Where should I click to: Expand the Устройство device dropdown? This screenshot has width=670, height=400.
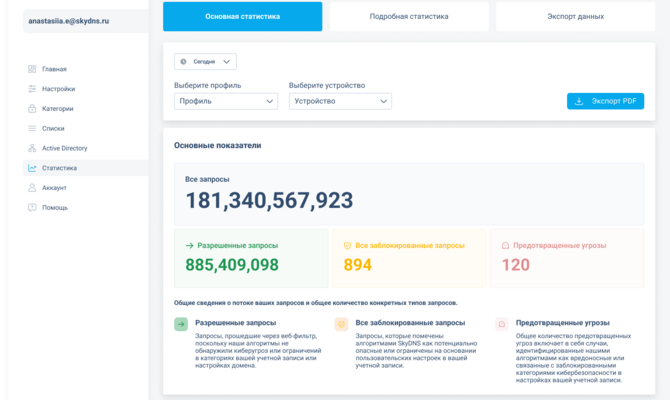click(340, 101)
